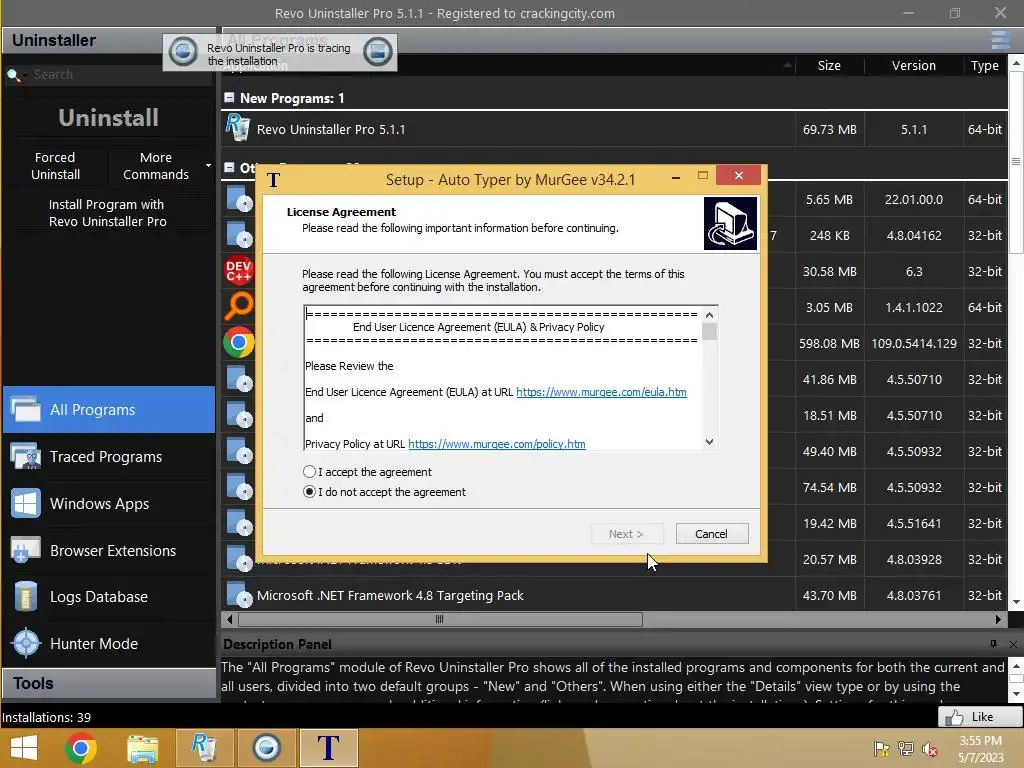
Task: Open Google Chrome from the taskbar
Action: [x=81, y=748]
